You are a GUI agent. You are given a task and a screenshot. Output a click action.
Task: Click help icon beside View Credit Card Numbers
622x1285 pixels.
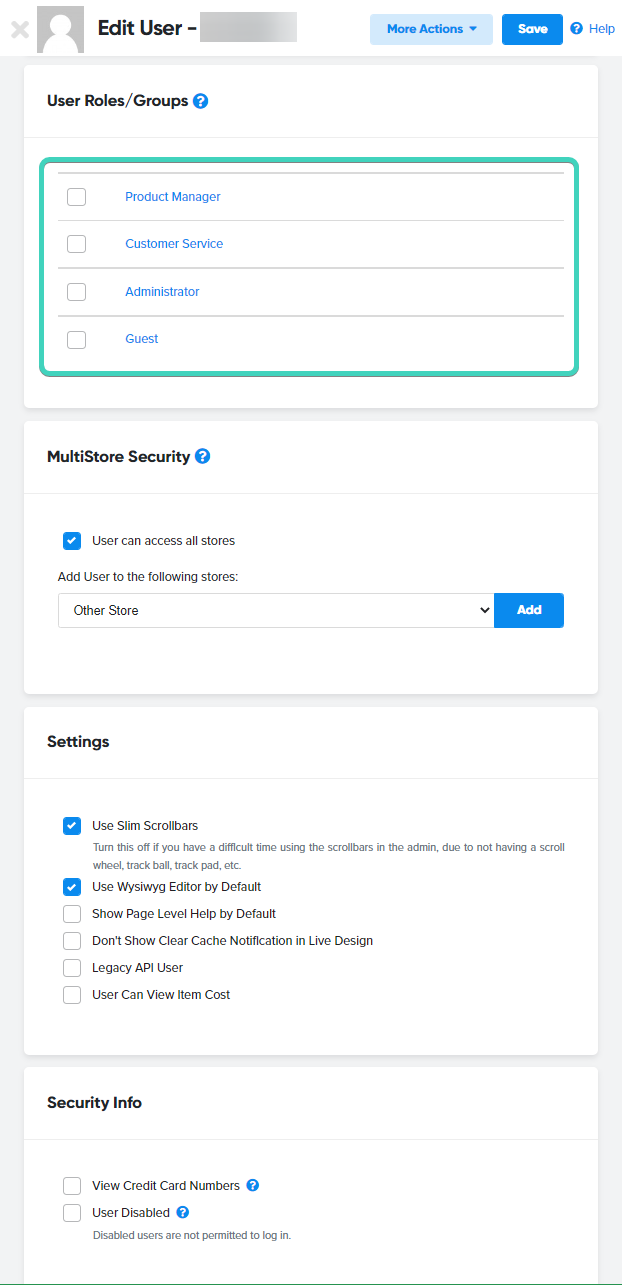tap(252, 1185)
